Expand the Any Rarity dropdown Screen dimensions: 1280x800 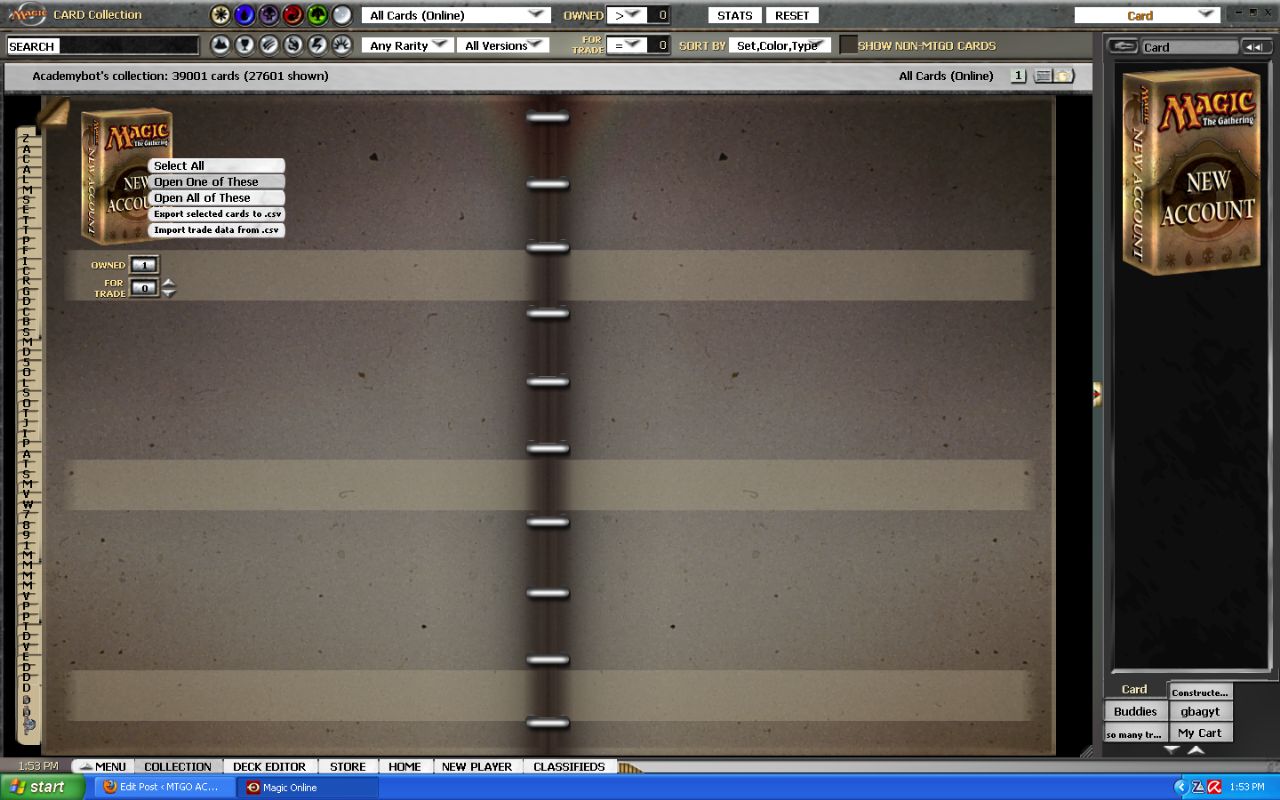pyautogui.click(x=407, y=45)
